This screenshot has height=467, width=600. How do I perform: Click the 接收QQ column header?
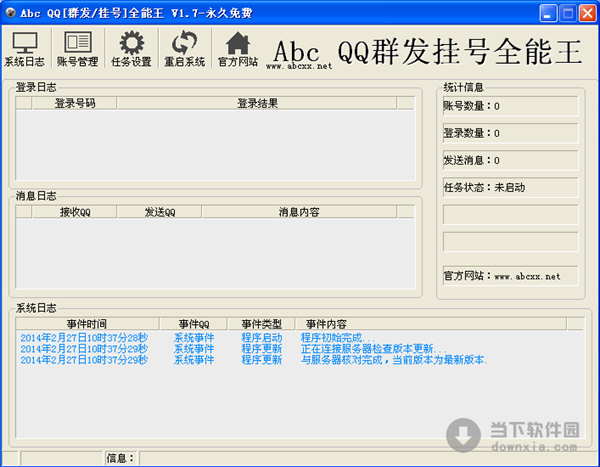(x=75, y=212)
